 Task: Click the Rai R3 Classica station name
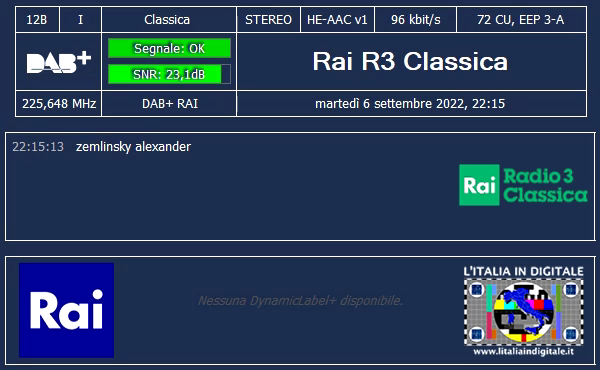point(410,61)
